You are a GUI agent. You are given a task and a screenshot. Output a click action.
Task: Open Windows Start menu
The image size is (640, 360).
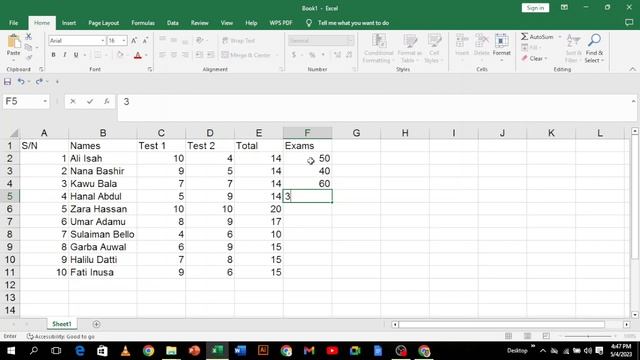tap(11, 351)
